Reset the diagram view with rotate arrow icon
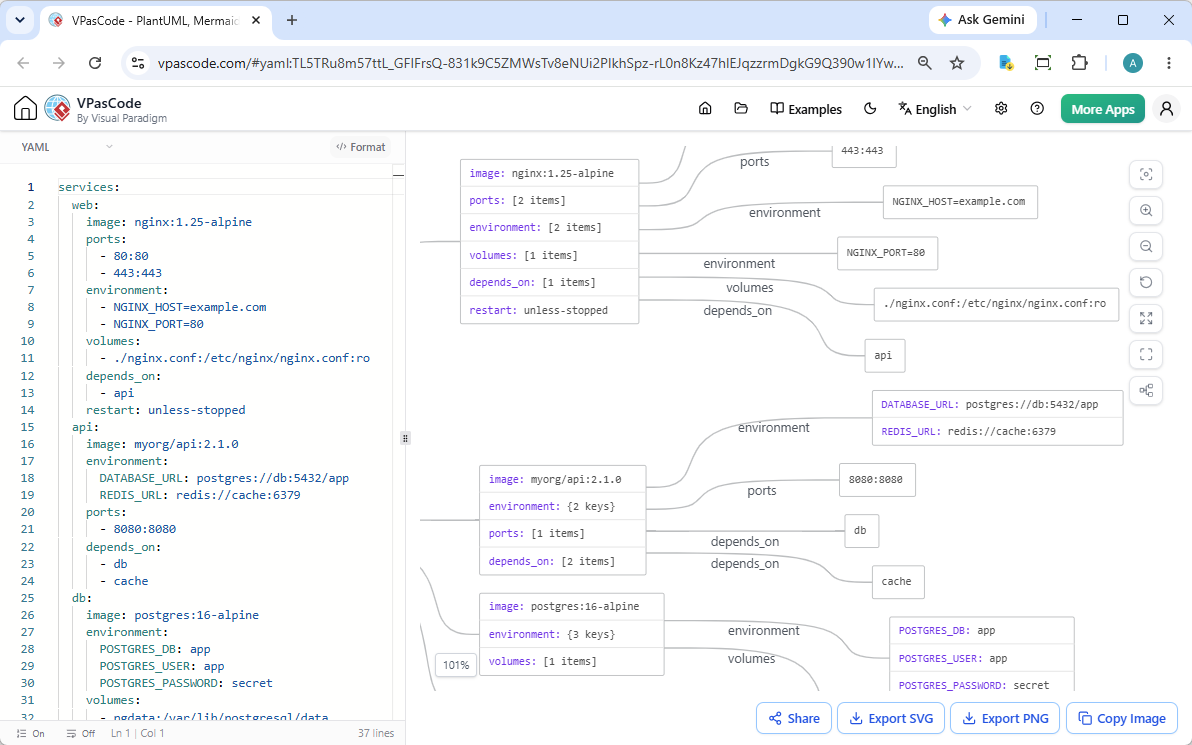Viewport: 1192px width, 745px height. pyautogui.click(x=1146, y=282)
